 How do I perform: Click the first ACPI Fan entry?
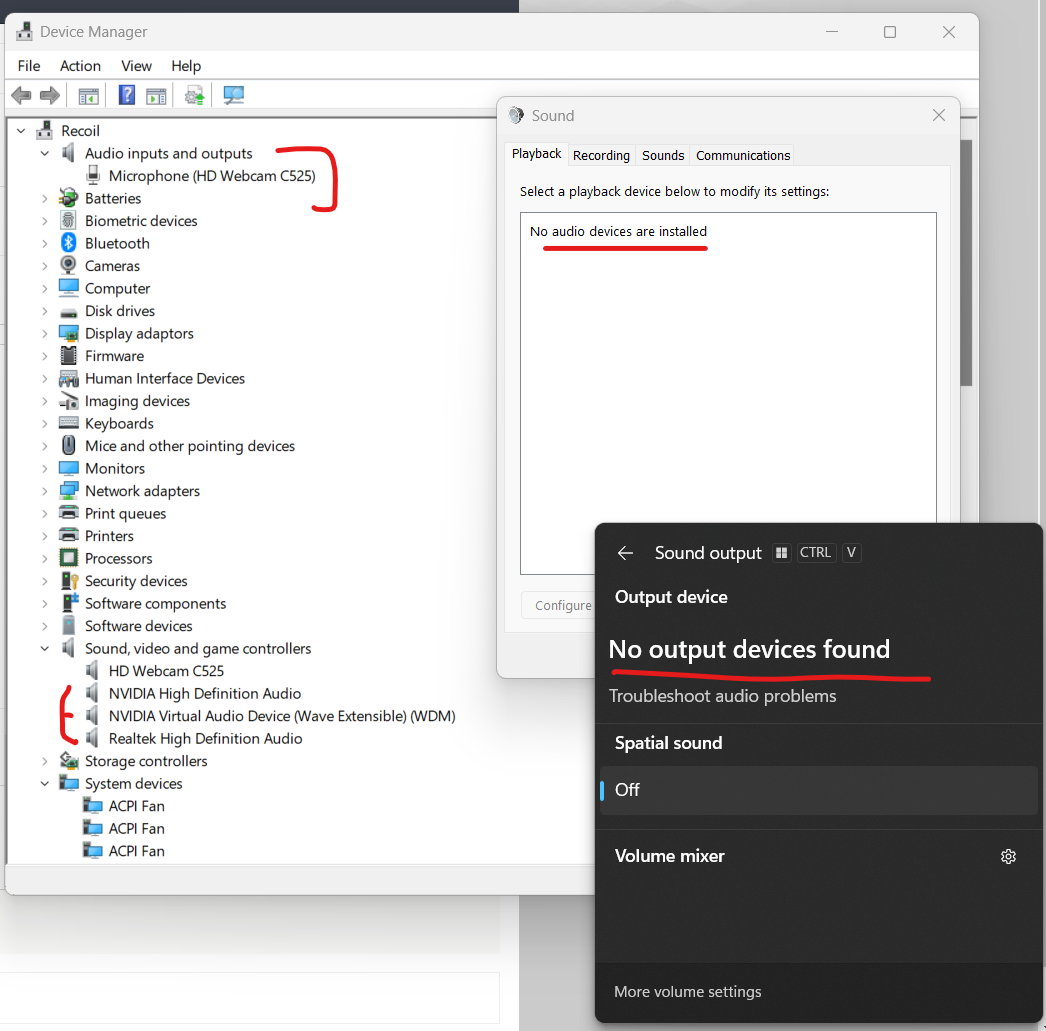(x=136, y=806)
